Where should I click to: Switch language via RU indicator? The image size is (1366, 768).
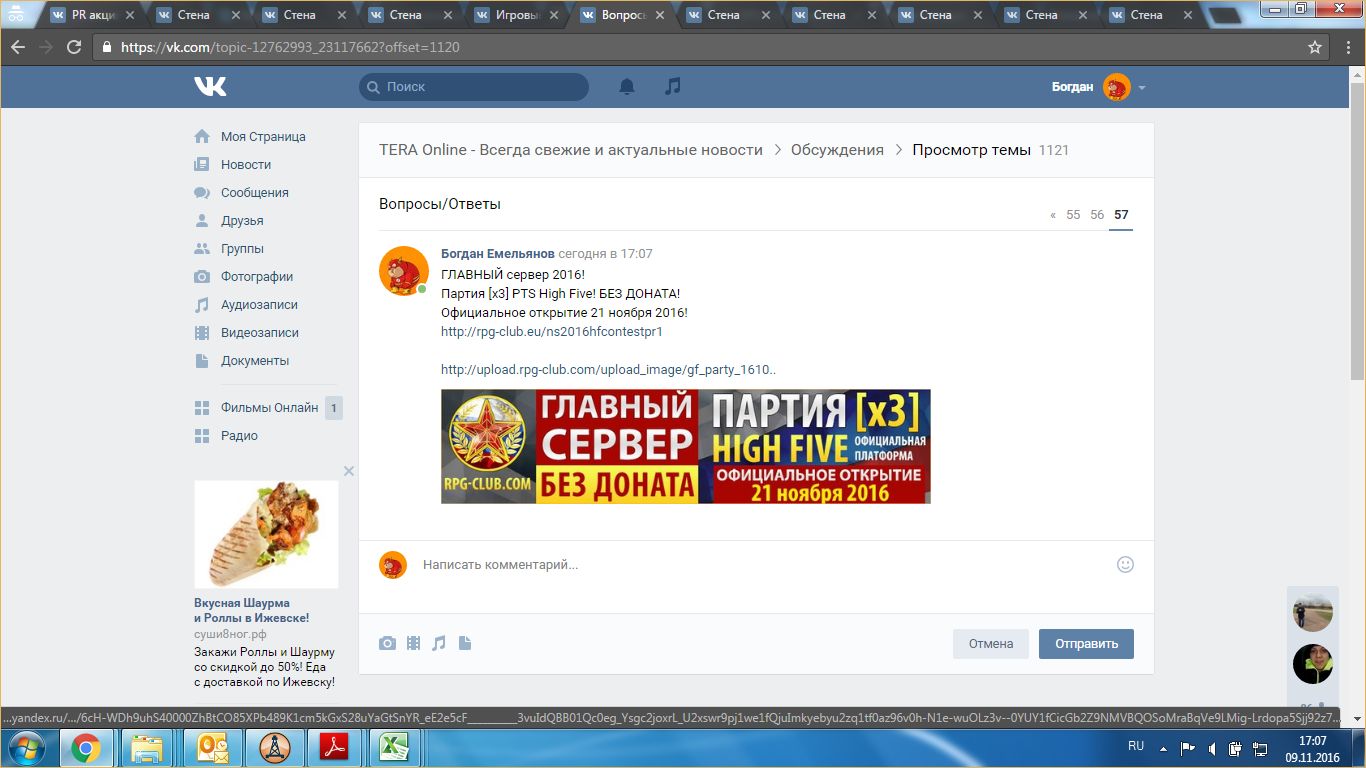tap(1136, 746)
